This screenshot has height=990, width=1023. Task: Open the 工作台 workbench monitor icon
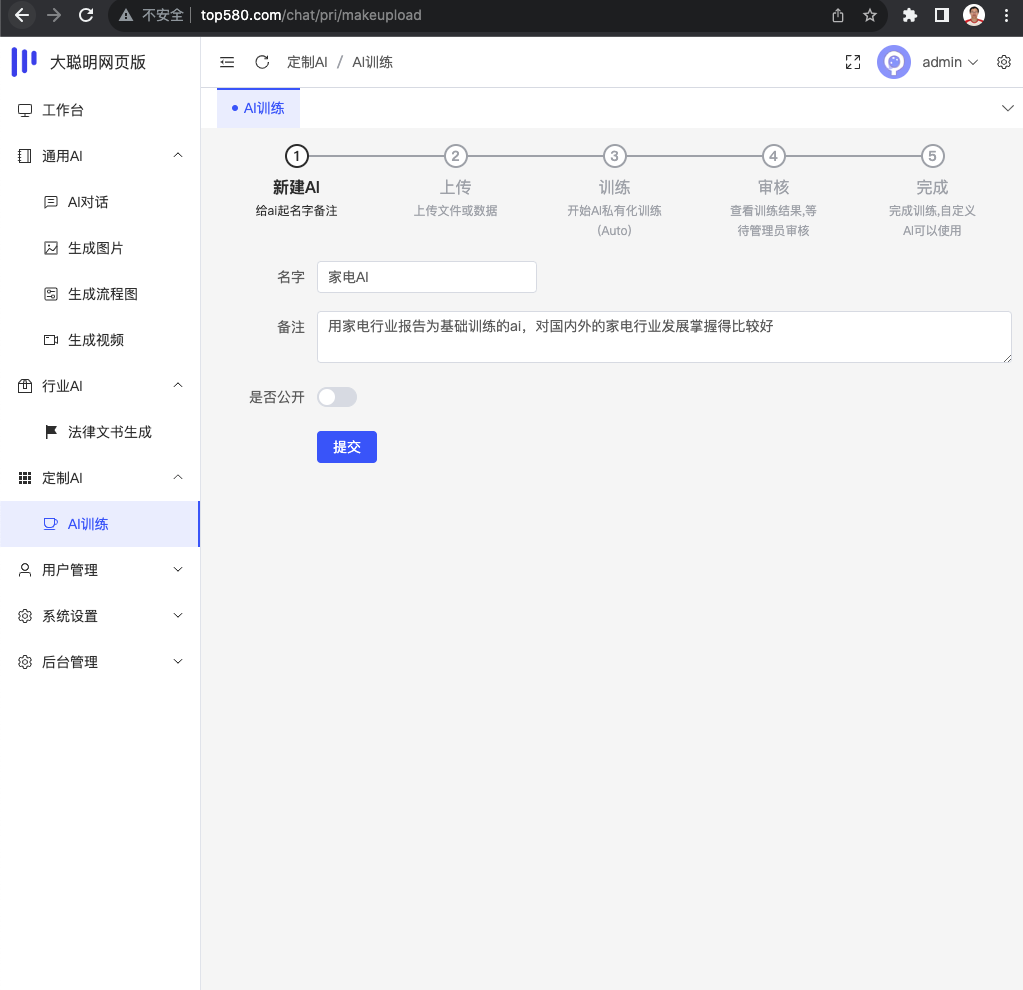[x=24, y=109]
